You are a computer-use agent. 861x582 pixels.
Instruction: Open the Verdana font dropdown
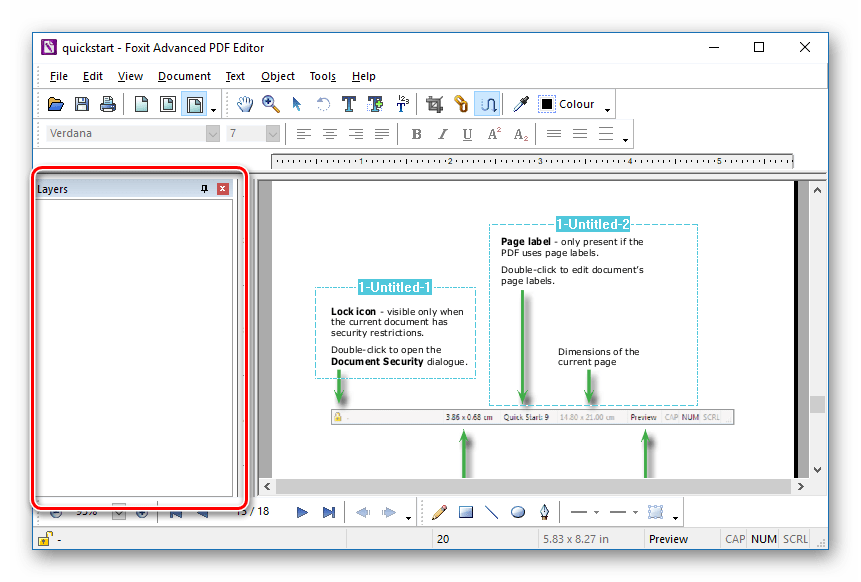(x=213, y=133)
